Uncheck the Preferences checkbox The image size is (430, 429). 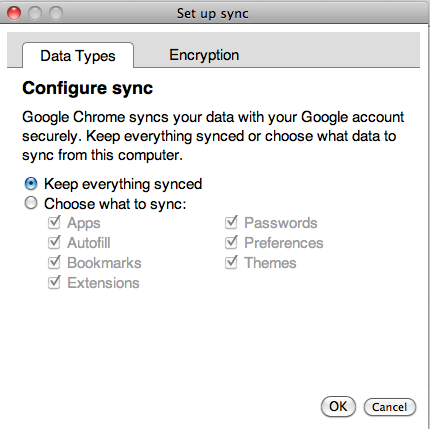[231, 242]
